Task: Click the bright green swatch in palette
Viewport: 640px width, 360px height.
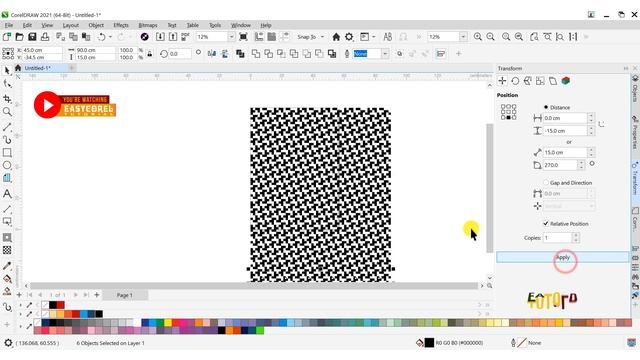Action: coord(260,330)
